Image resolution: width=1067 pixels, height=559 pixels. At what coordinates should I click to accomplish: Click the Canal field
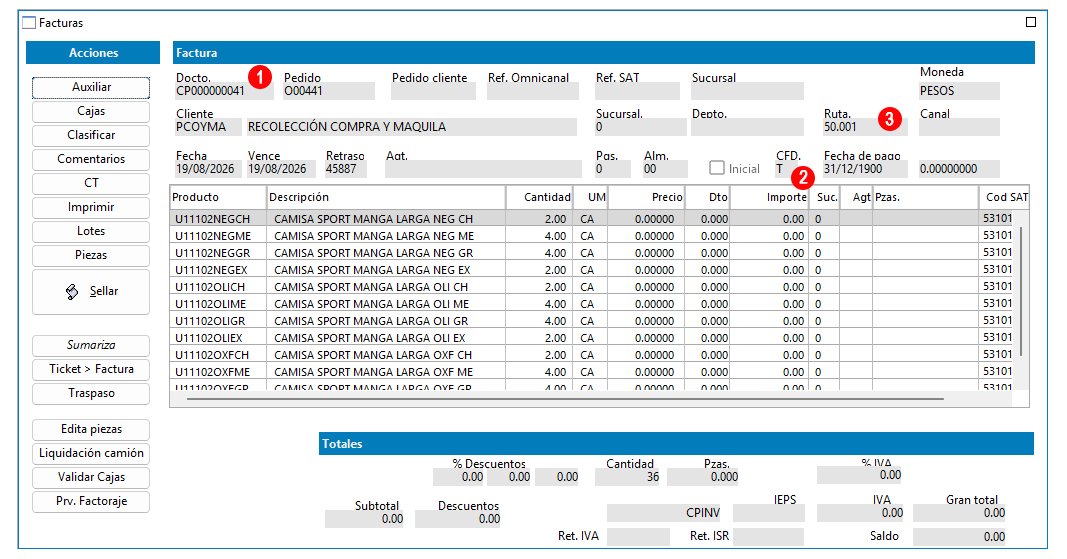tap(959, 127)
